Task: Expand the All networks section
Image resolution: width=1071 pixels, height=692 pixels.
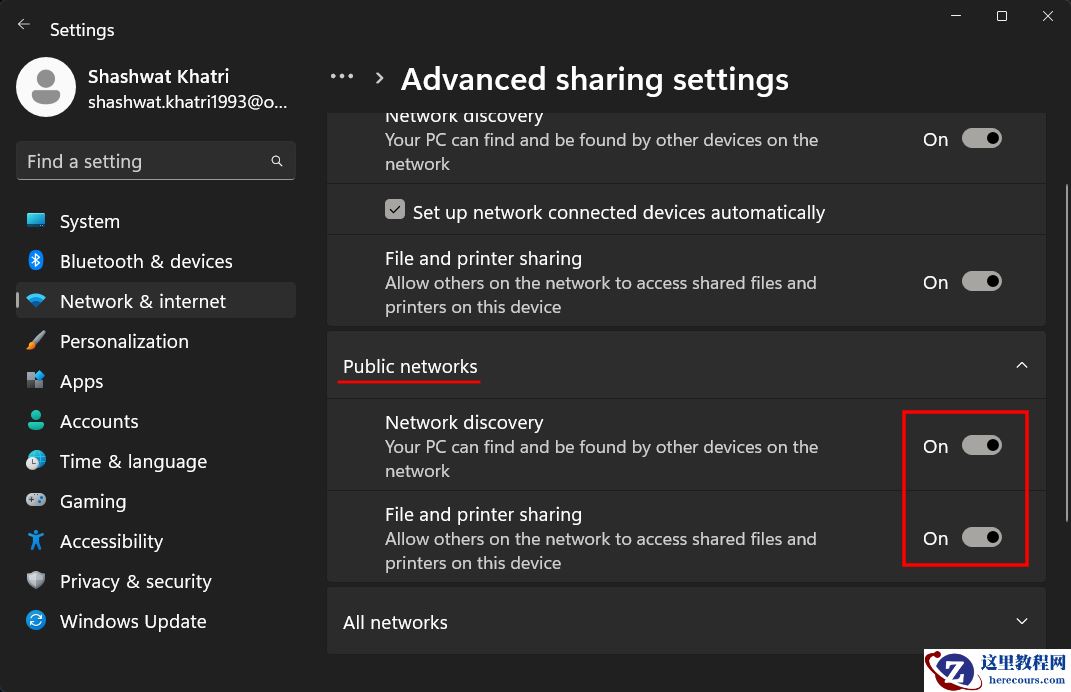Action: (x=1021, y=622)
